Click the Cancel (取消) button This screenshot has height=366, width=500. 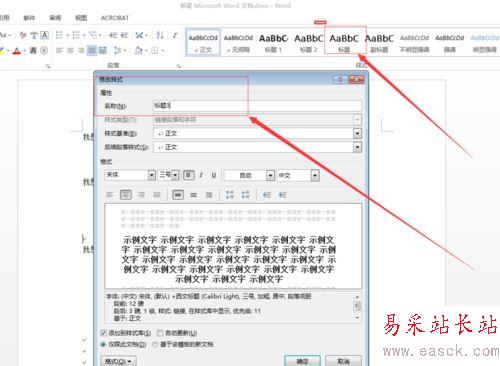[x=343, y=361]
